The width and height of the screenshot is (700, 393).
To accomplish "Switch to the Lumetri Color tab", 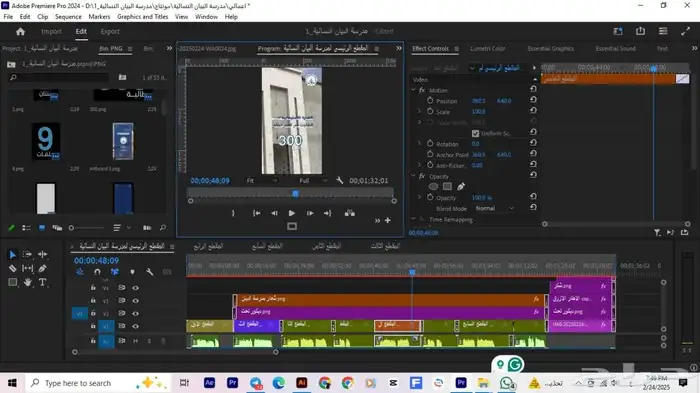I will point(488,48).
